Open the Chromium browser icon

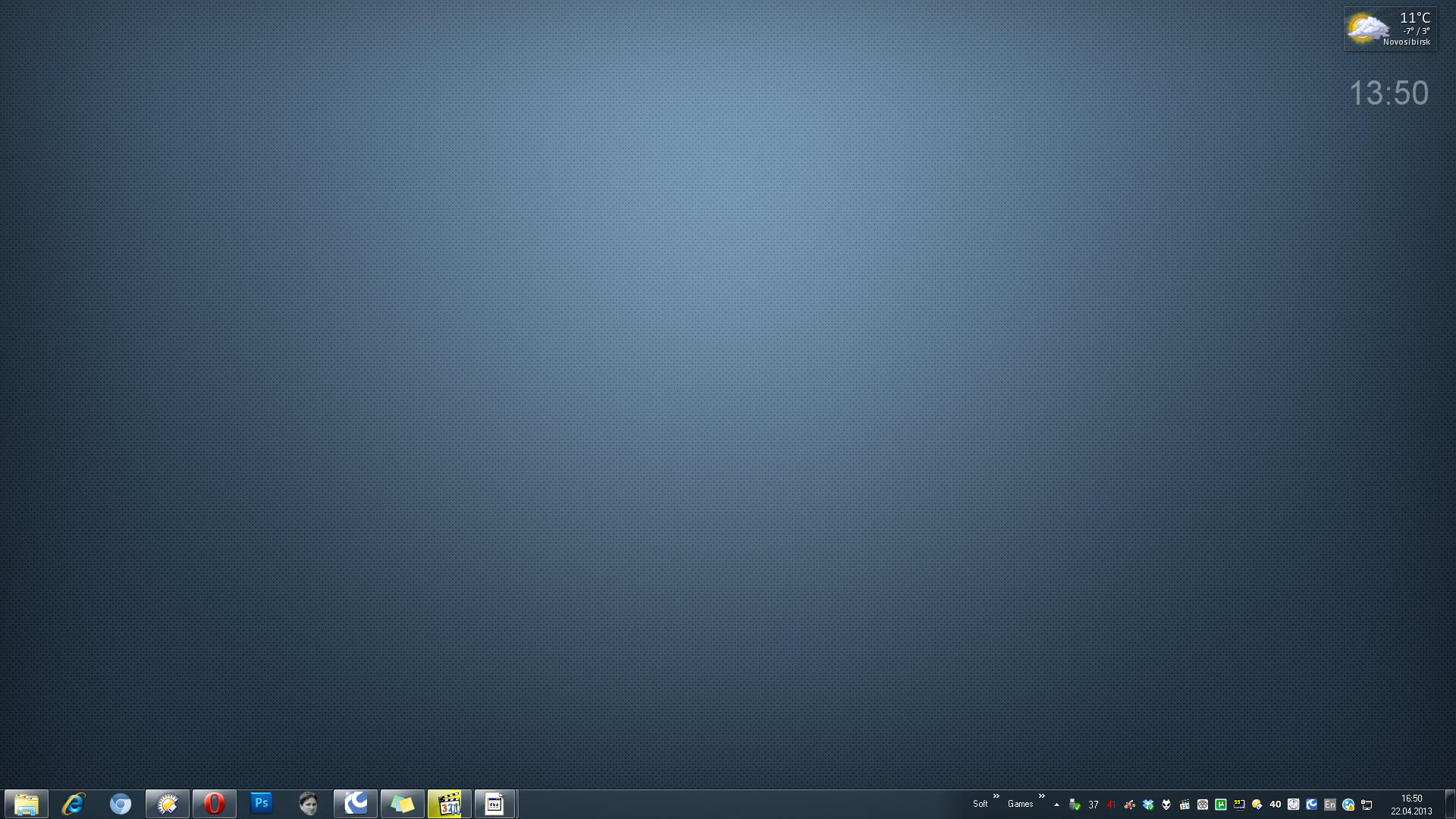[x=121, y=804]
